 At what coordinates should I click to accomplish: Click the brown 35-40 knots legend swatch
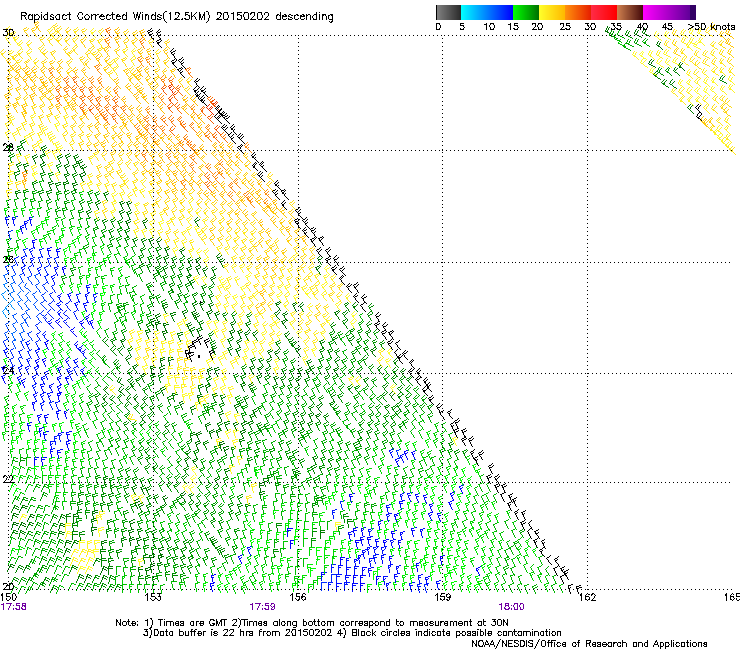pos(630,12)
